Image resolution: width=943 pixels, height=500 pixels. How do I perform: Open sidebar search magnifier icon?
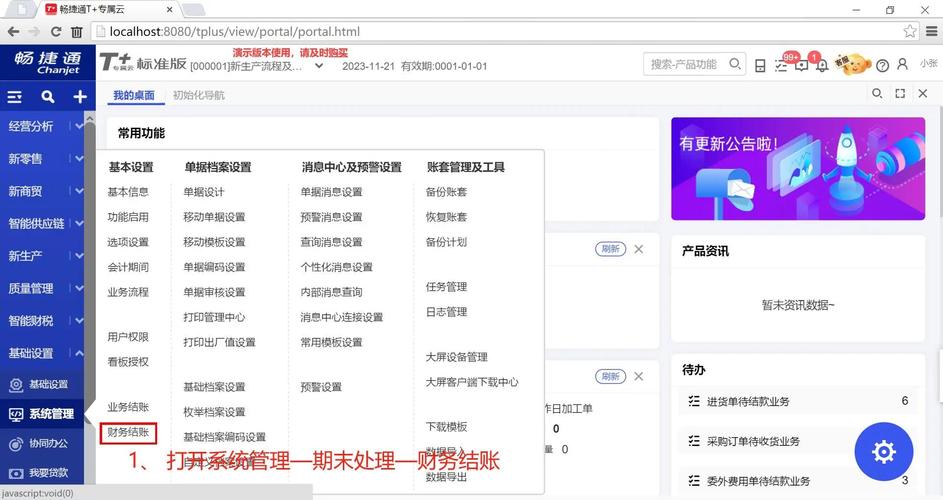pyautogui.click(x=48, y=96)
